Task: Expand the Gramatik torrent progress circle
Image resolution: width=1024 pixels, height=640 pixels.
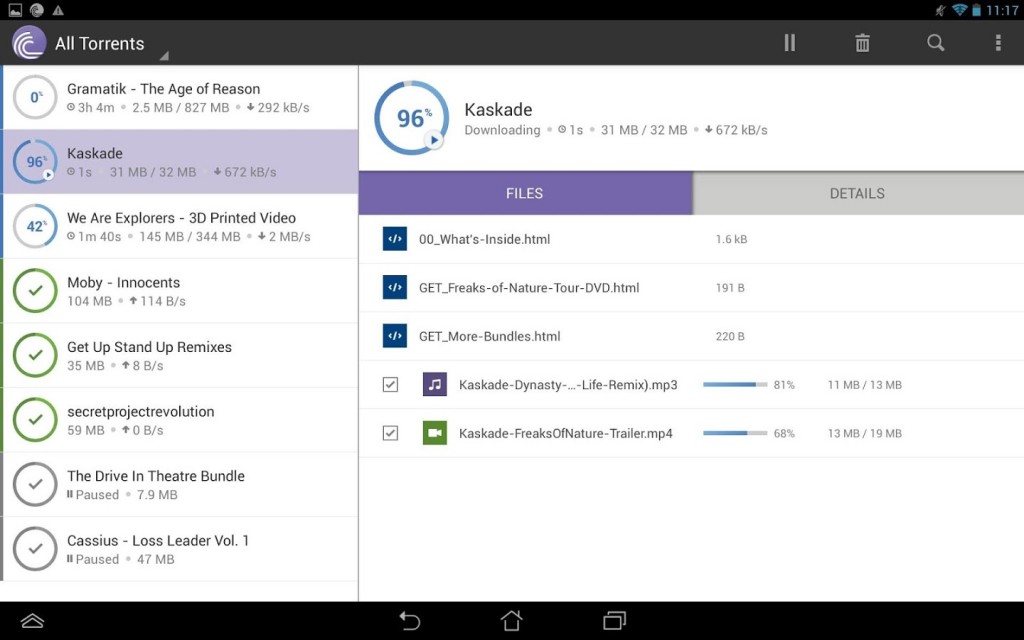Action: coord(35,97)
